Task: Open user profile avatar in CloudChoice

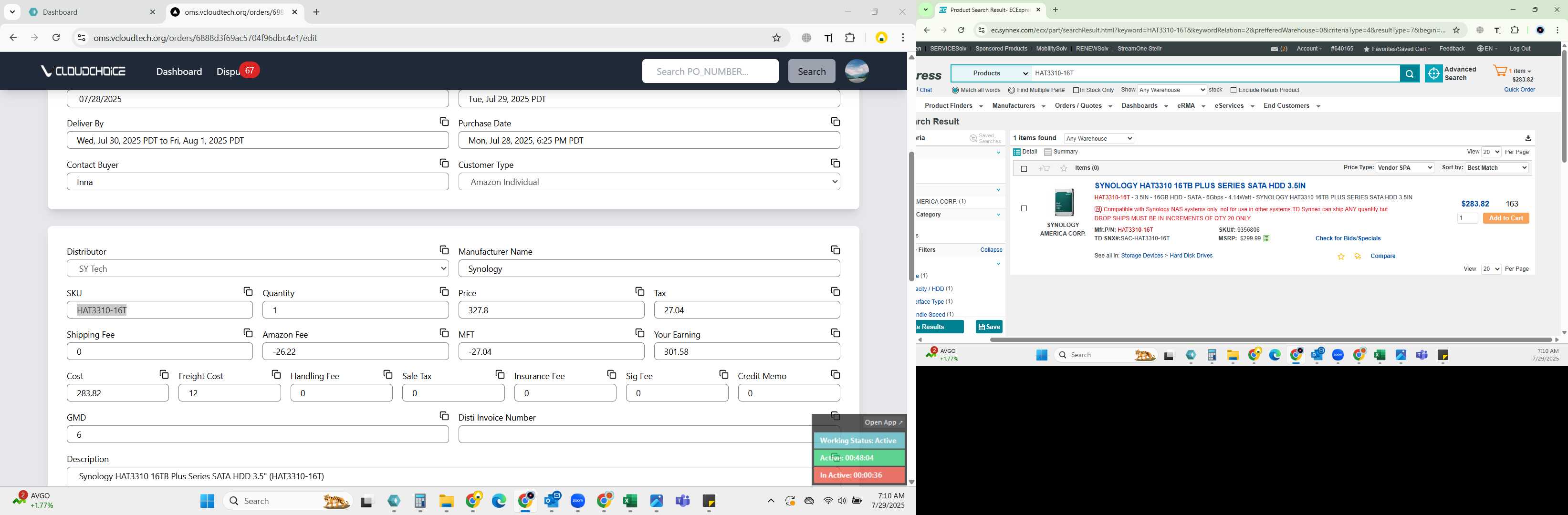Action: coord(857,71)
